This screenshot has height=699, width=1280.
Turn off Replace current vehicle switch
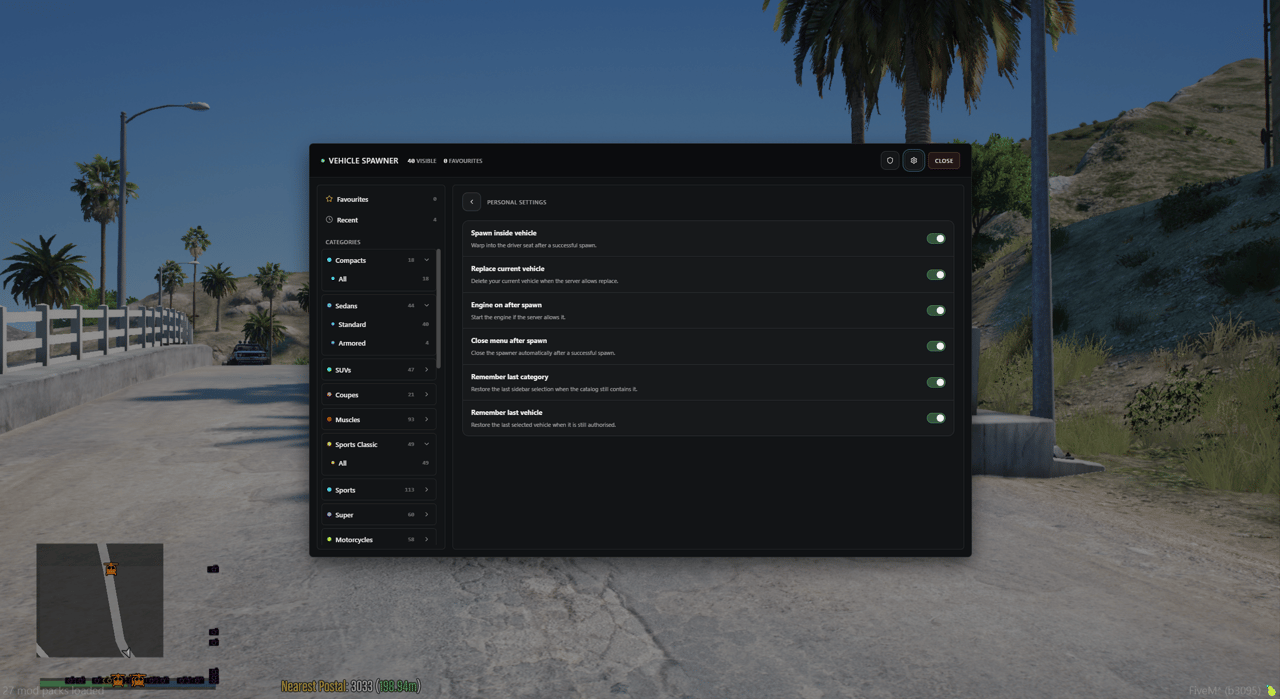(936, 274)
